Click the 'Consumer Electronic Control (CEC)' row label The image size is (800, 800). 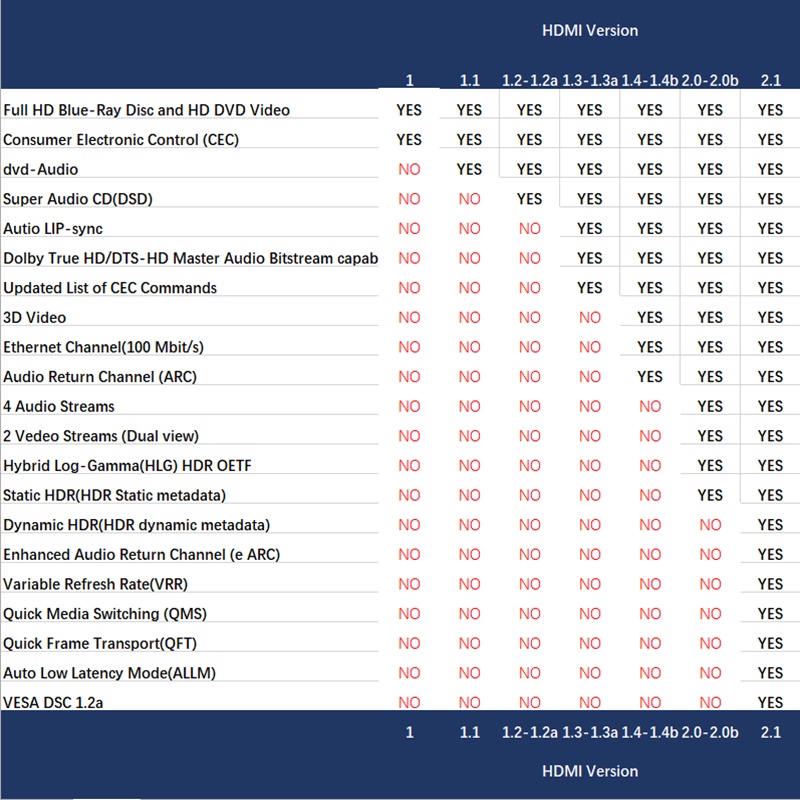pos(121,140)
